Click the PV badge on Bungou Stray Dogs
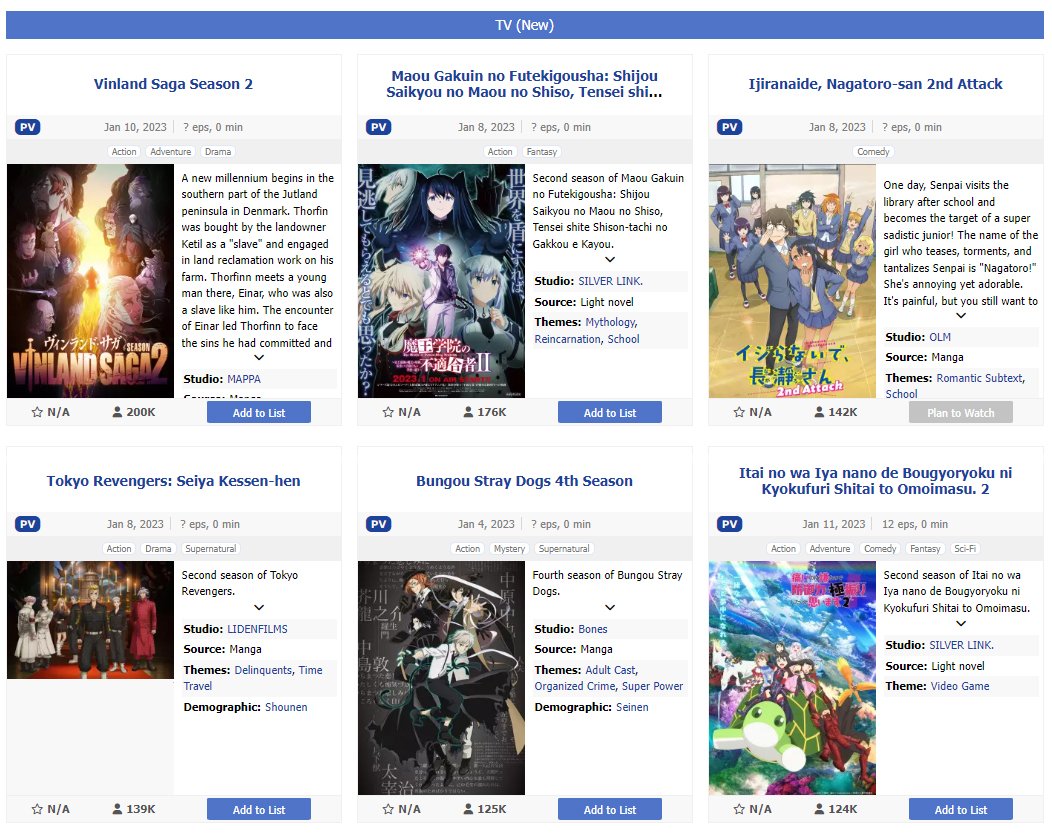 tap(378, 524)
